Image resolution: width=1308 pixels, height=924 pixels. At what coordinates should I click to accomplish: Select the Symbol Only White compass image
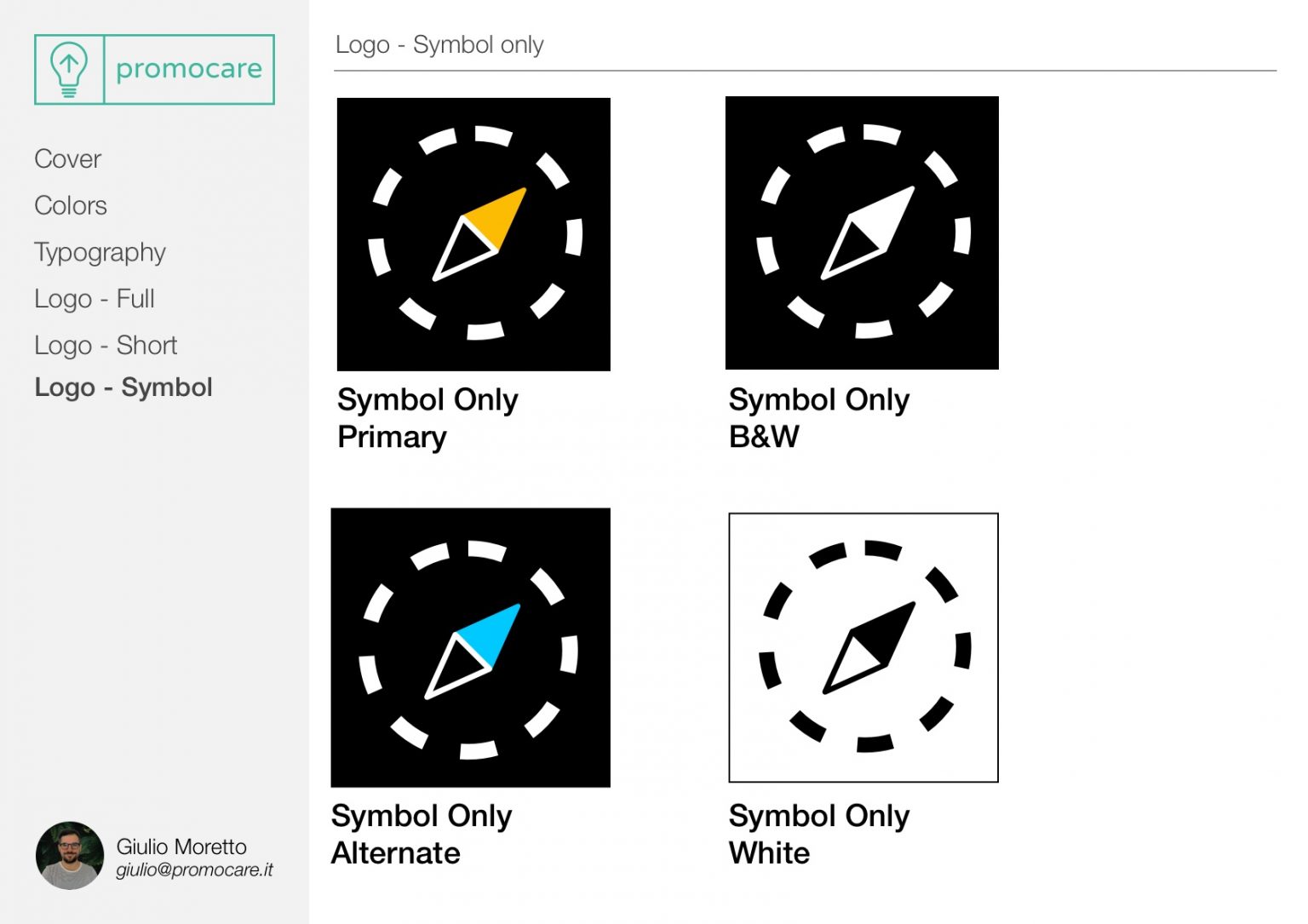click(x=863, y=647)
